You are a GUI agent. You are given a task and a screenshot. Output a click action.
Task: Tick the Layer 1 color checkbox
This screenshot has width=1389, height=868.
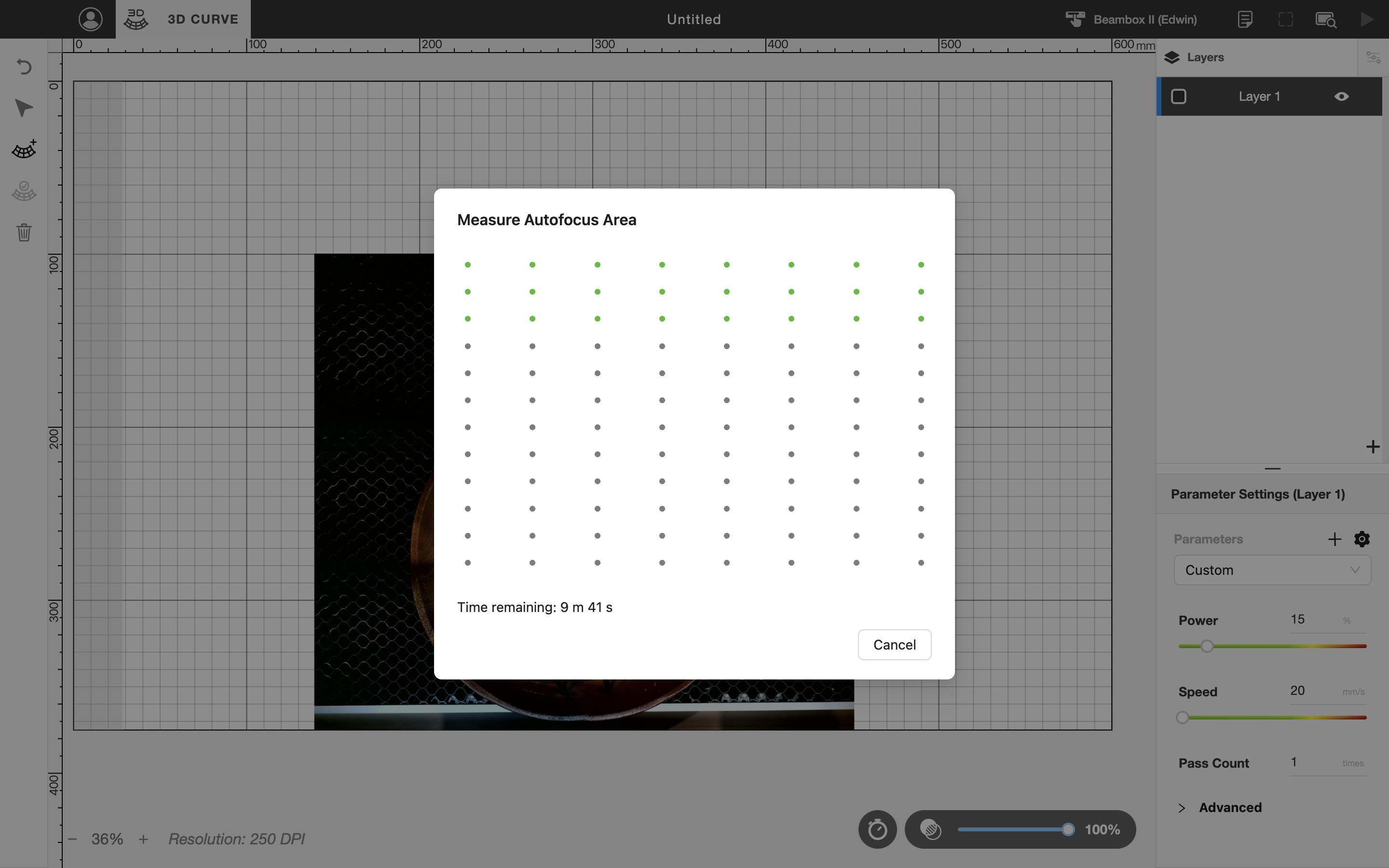pyautogui.click(x=1178, y=96)
